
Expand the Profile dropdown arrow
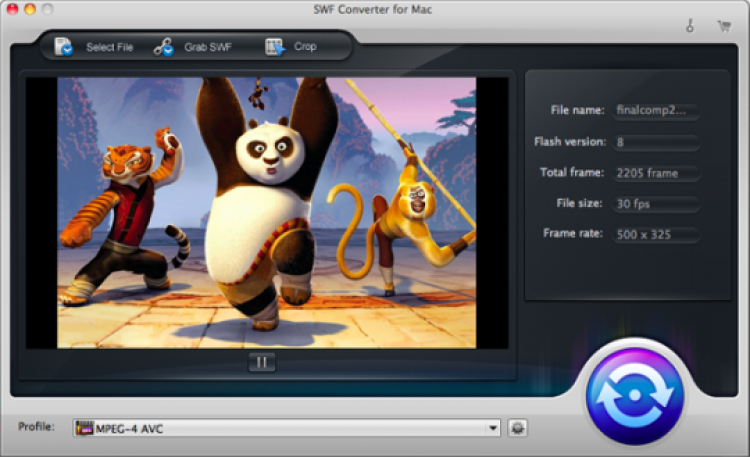[493, 428]
